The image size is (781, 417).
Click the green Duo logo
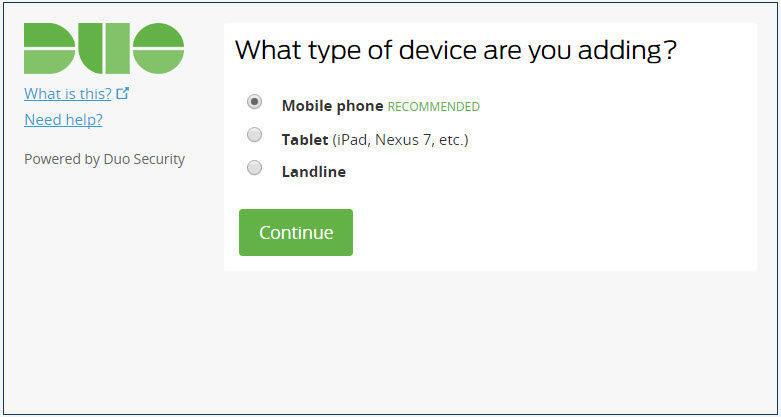pyautogui.click(x=104, y=48)
